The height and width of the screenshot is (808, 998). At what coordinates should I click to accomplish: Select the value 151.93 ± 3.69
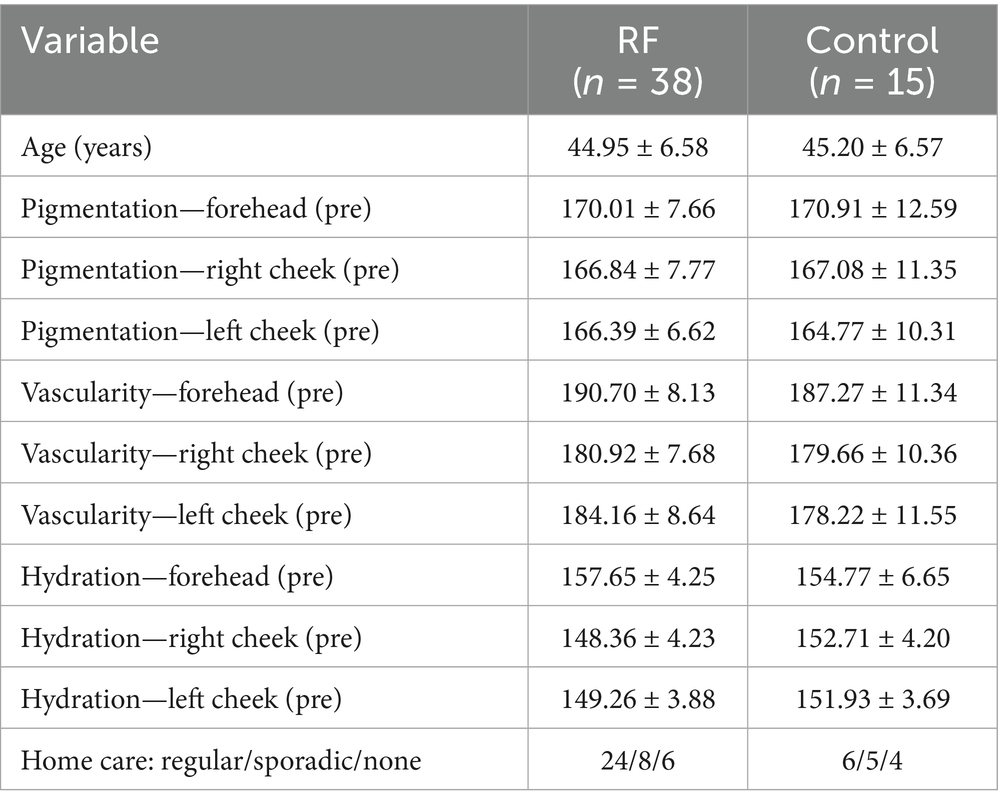872,699
